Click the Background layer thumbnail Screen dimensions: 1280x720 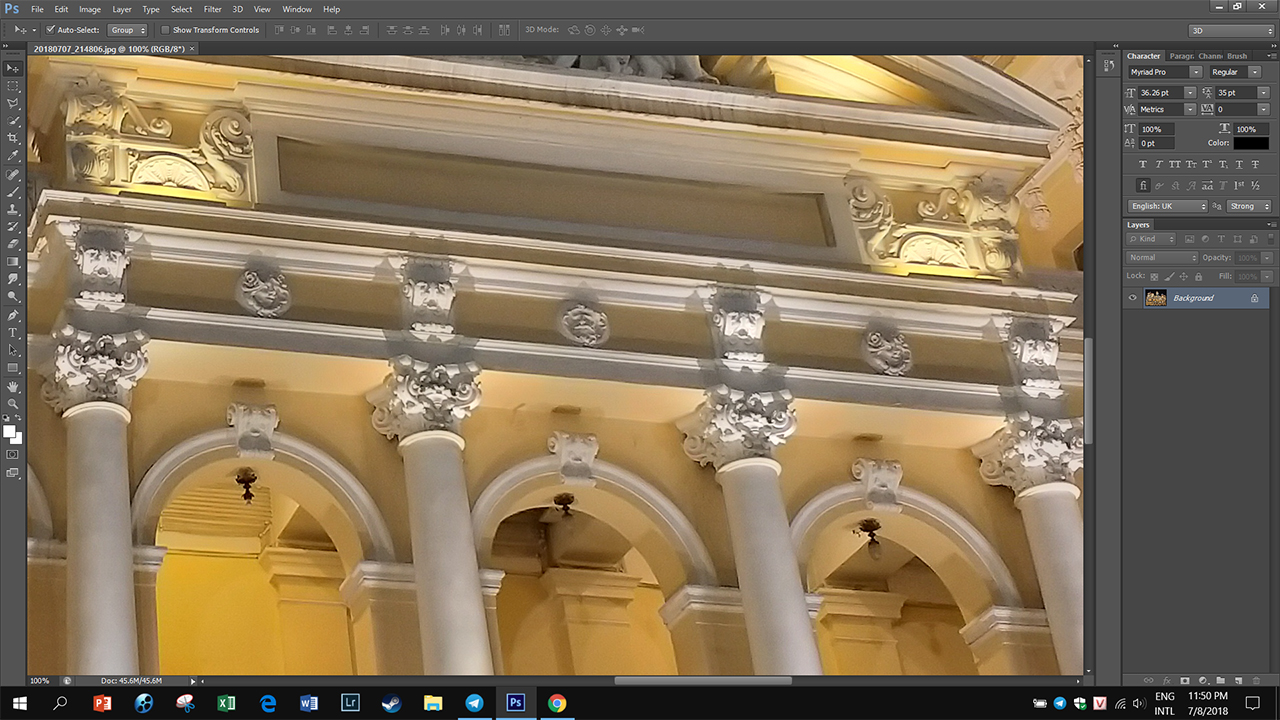(x=1155, y=298)
